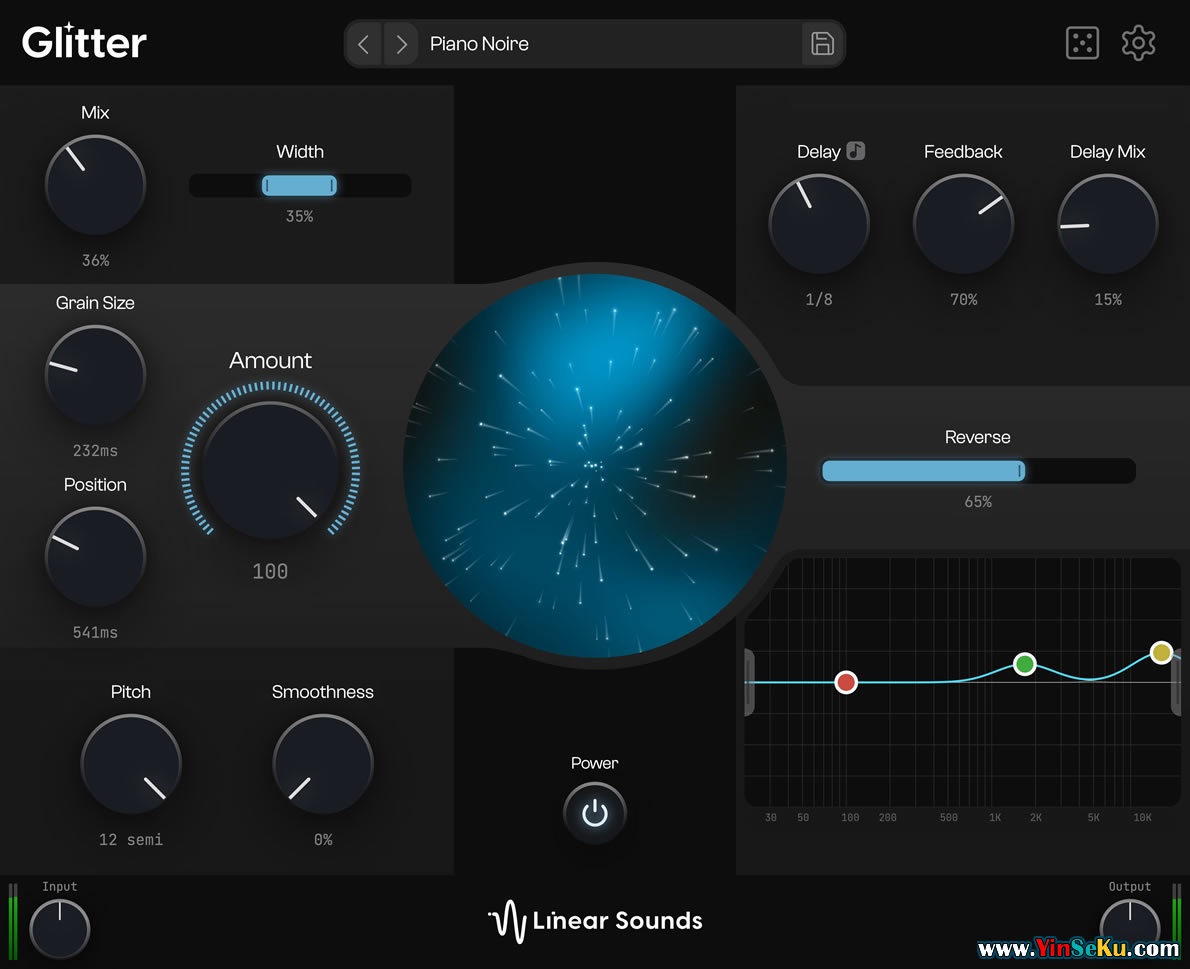
Task: Click the red low EQ band node
Action: point(847,682)
